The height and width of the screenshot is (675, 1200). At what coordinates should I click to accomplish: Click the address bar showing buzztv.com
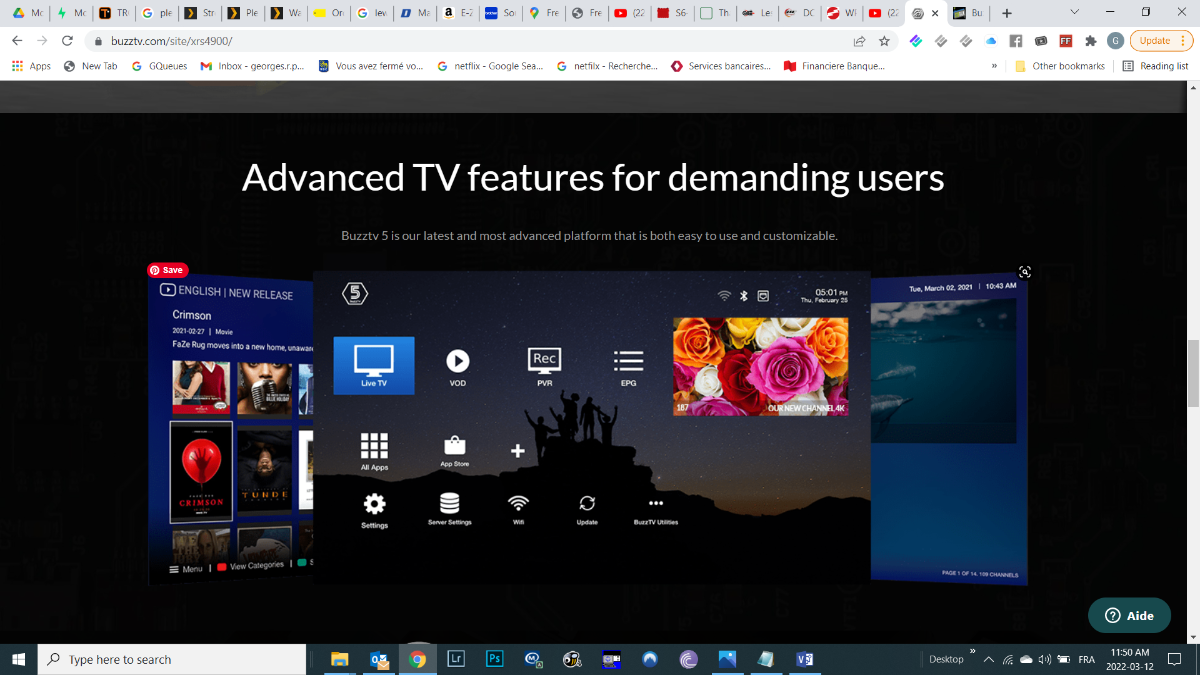tap(470, 41)
